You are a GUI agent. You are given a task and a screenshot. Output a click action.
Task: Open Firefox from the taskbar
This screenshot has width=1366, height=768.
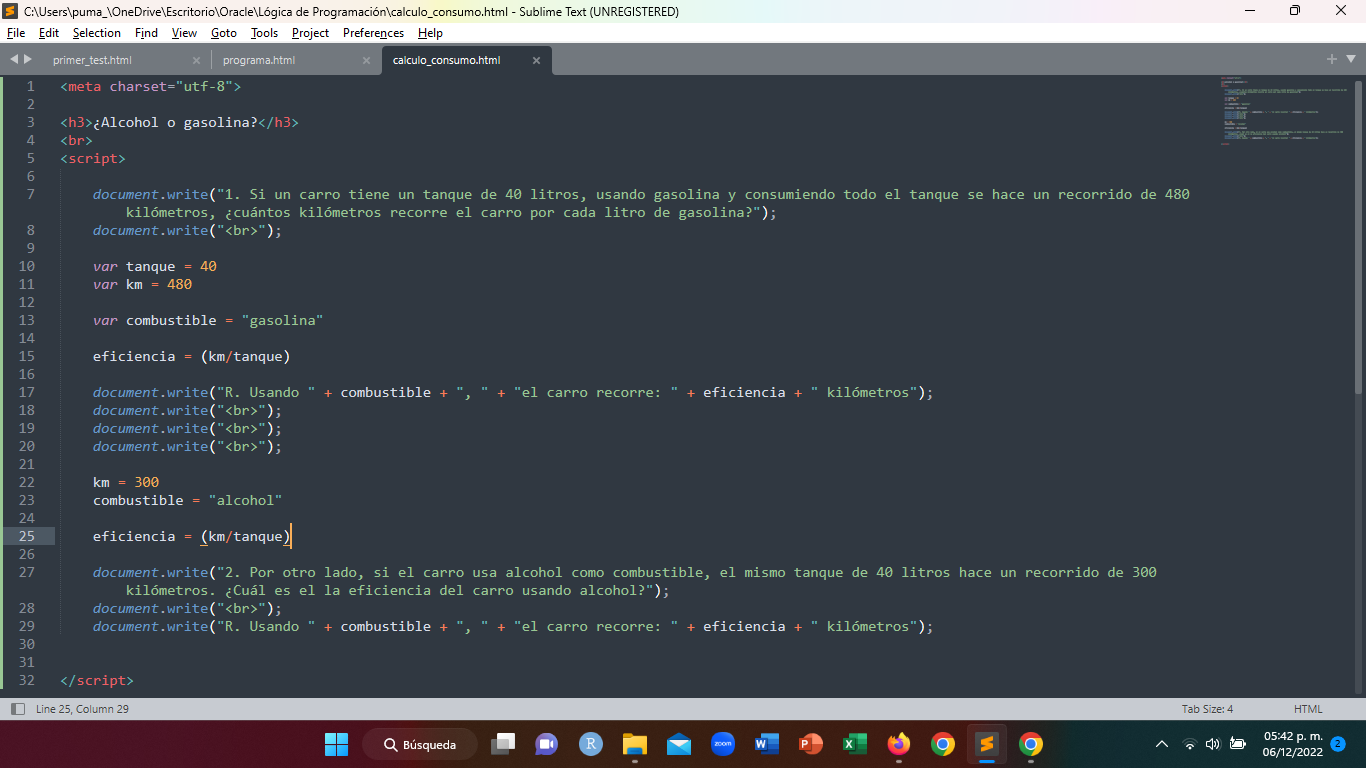point(899,744)
